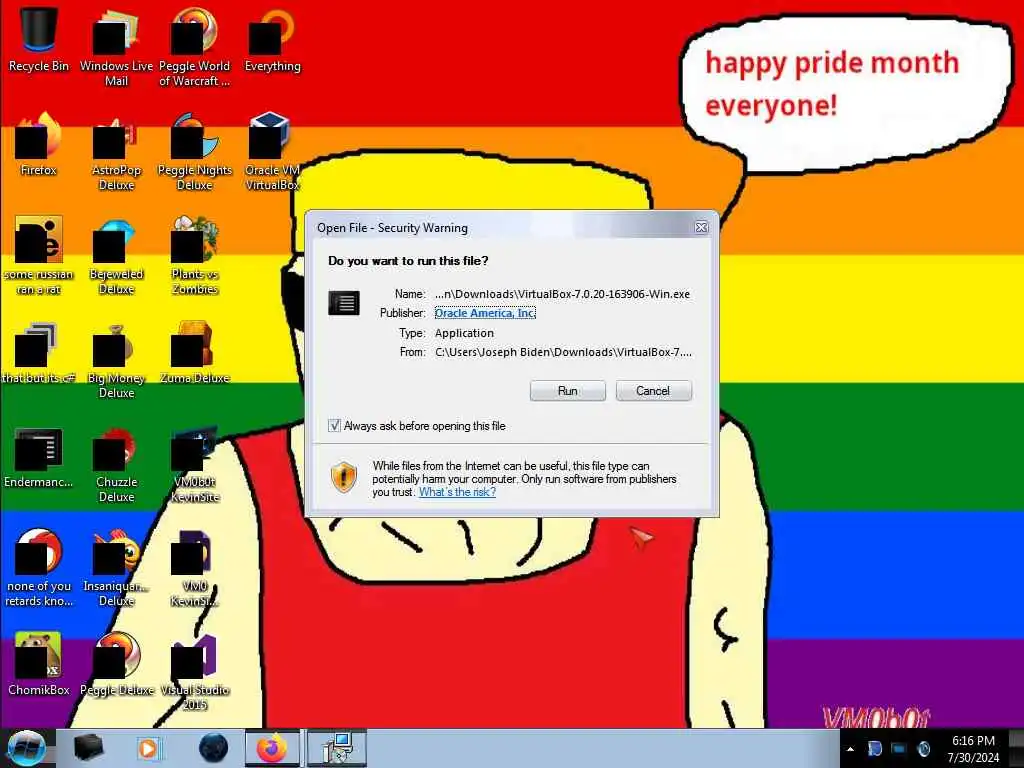Click Cancel in the Security Warning dialog
The height and width of the screenshot is (768, 1024).
pos(653,391)
